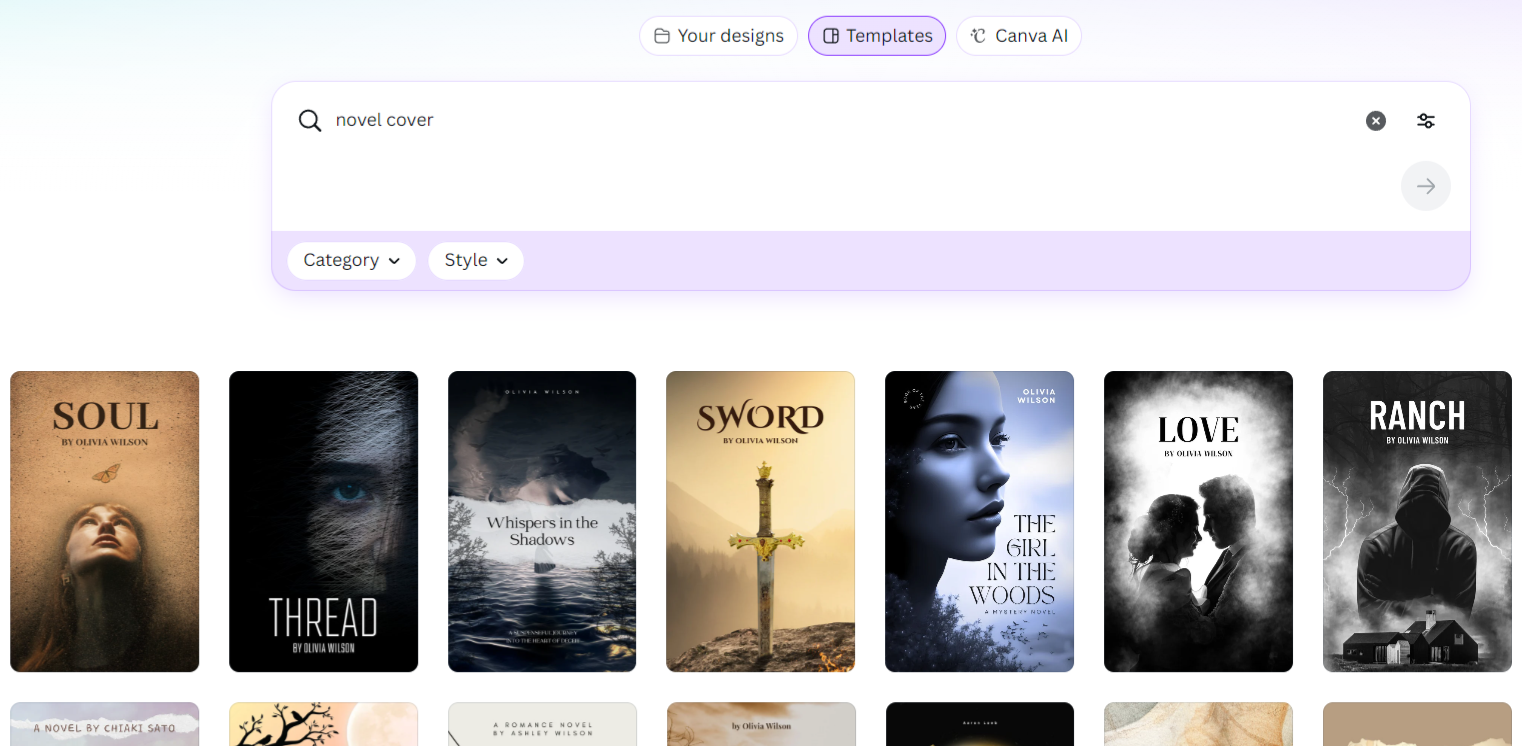This screenshot has width=1522, height=746.
Task: Switch to the Templates tab
Action: pos(876,36)
